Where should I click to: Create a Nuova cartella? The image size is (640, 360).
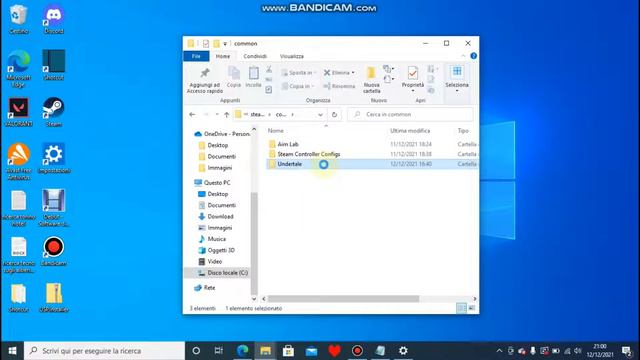coord(371,80)
